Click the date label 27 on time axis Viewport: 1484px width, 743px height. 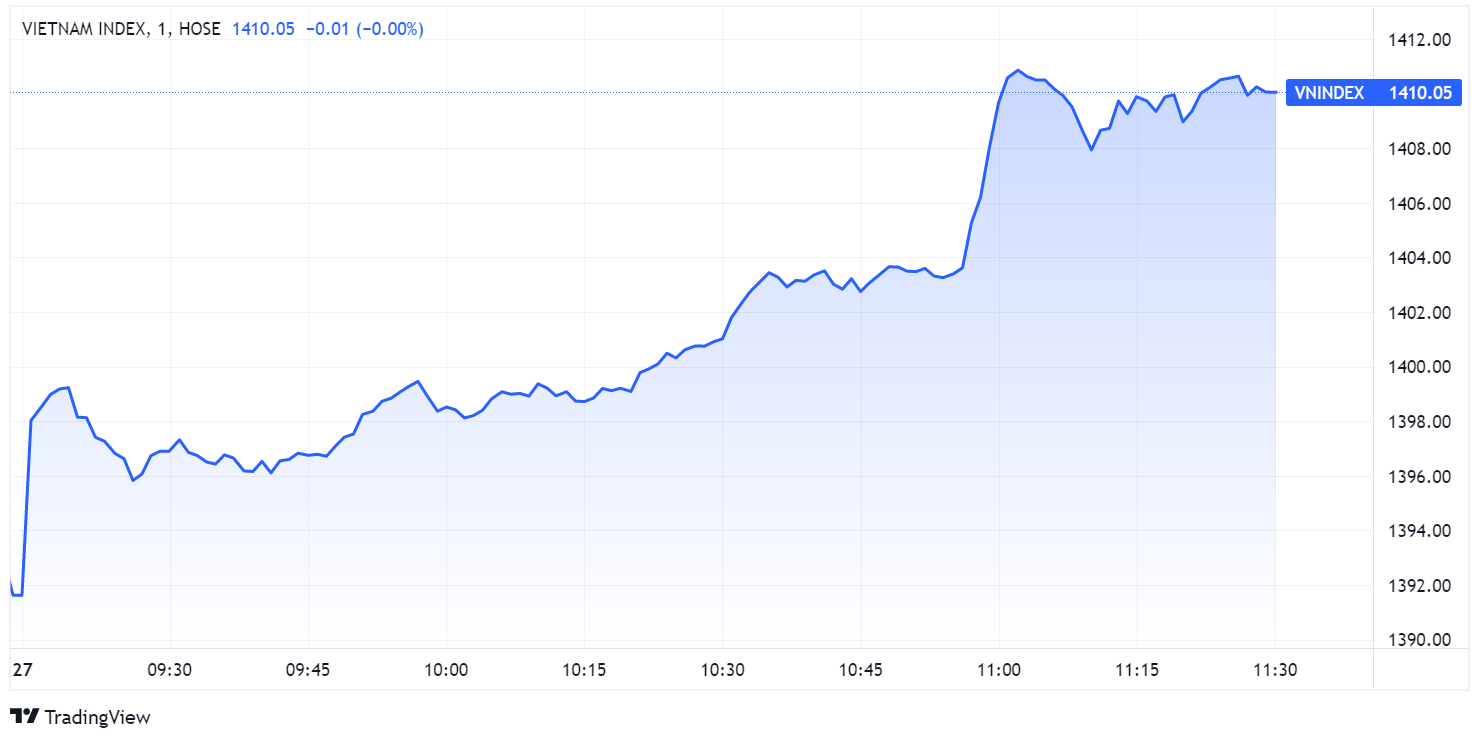tap(20, 670)
